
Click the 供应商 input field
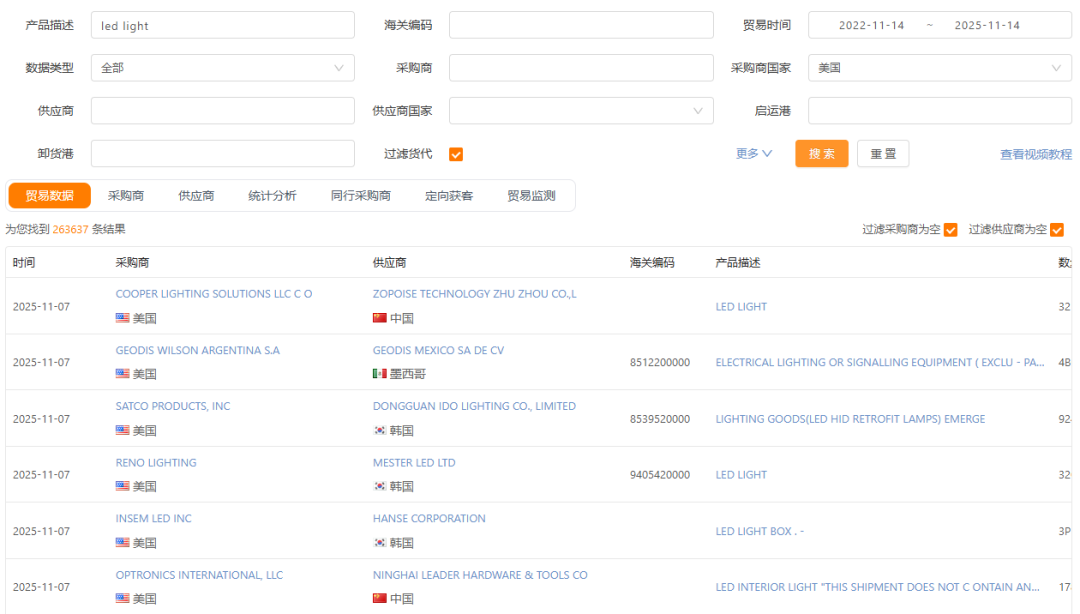click(222, 111)
